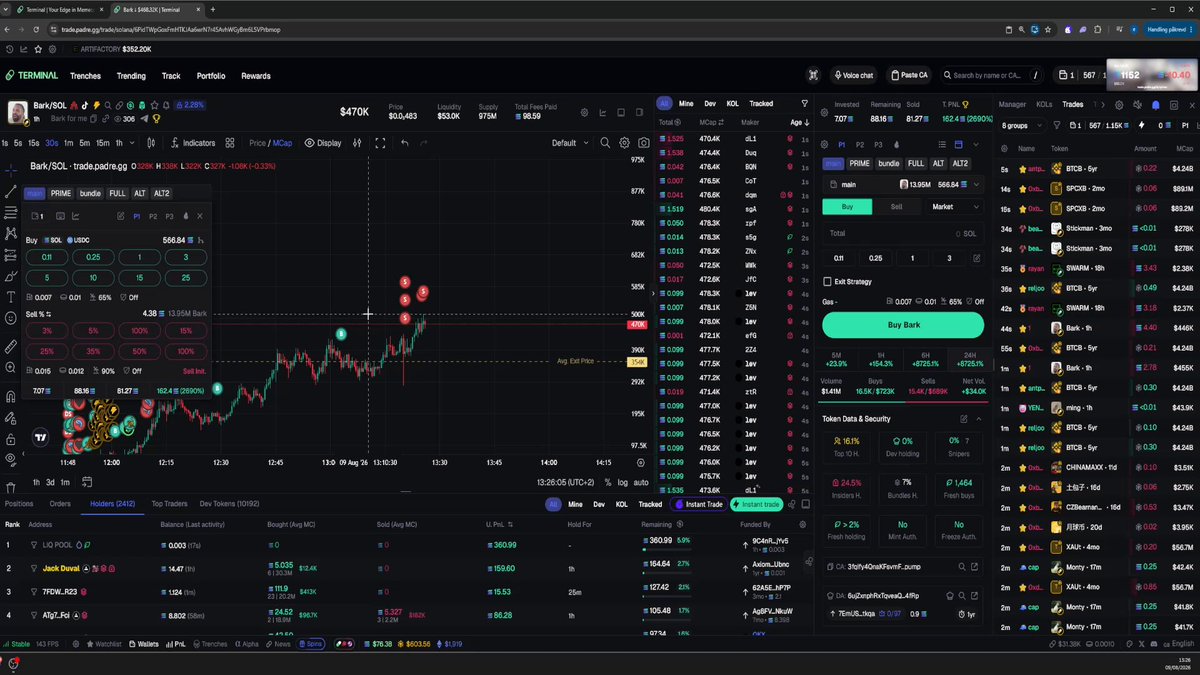Click the Voice chat button
Viewport: 1200px width, 675px height.
click(x=853, y=75)
